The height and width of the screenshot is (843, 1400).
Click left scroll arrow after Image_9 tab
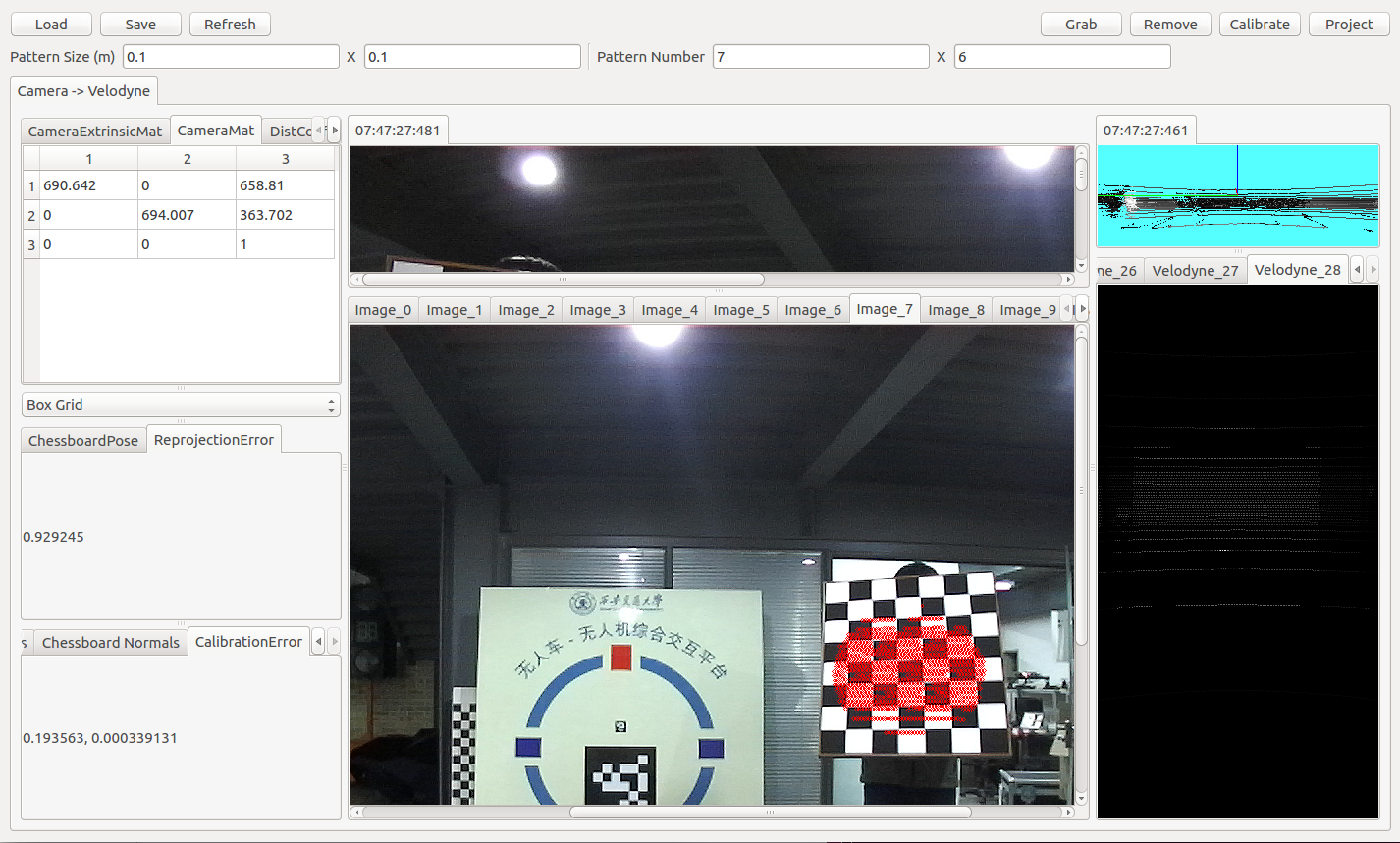point(1068,310)
